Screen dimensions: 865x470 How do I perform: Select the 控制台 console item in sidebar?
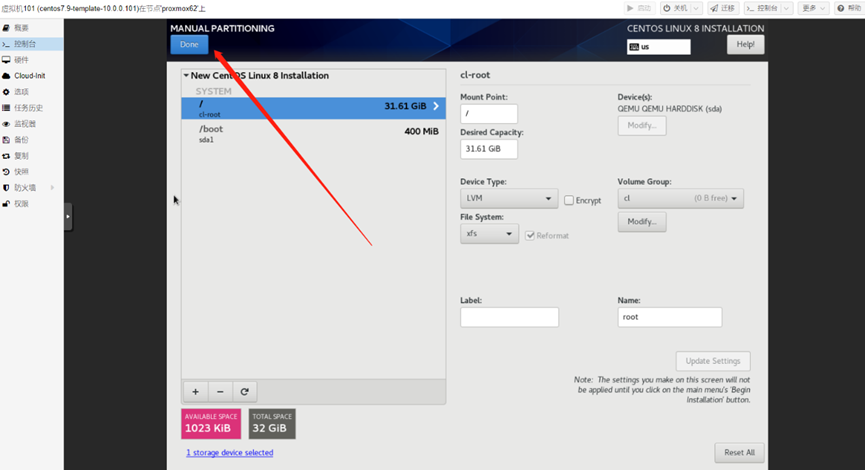click(x=31, y=44)
